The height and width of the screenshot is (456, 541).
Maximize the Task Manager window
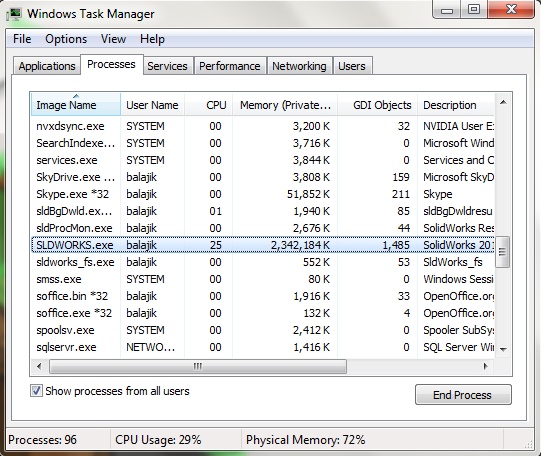474,10
